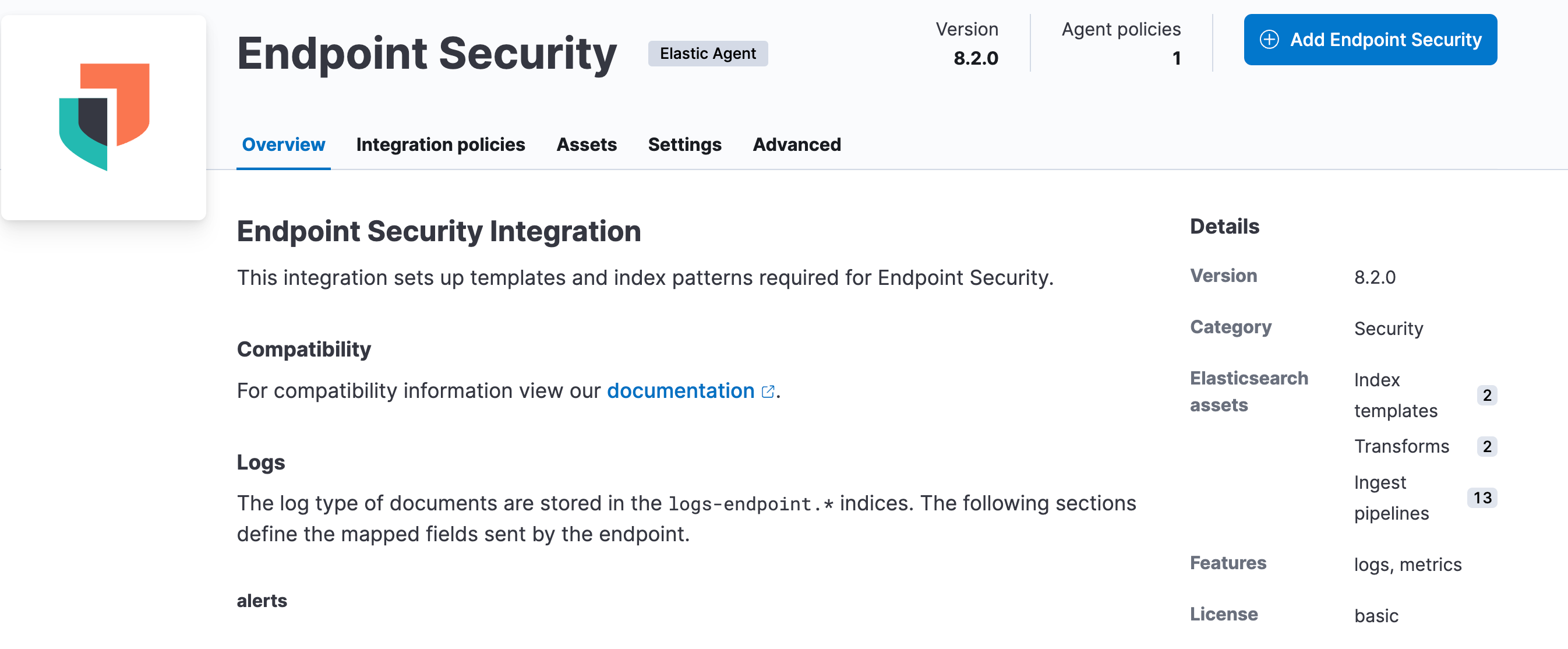Click the Details panel heading

click(x=1224, y=227)
